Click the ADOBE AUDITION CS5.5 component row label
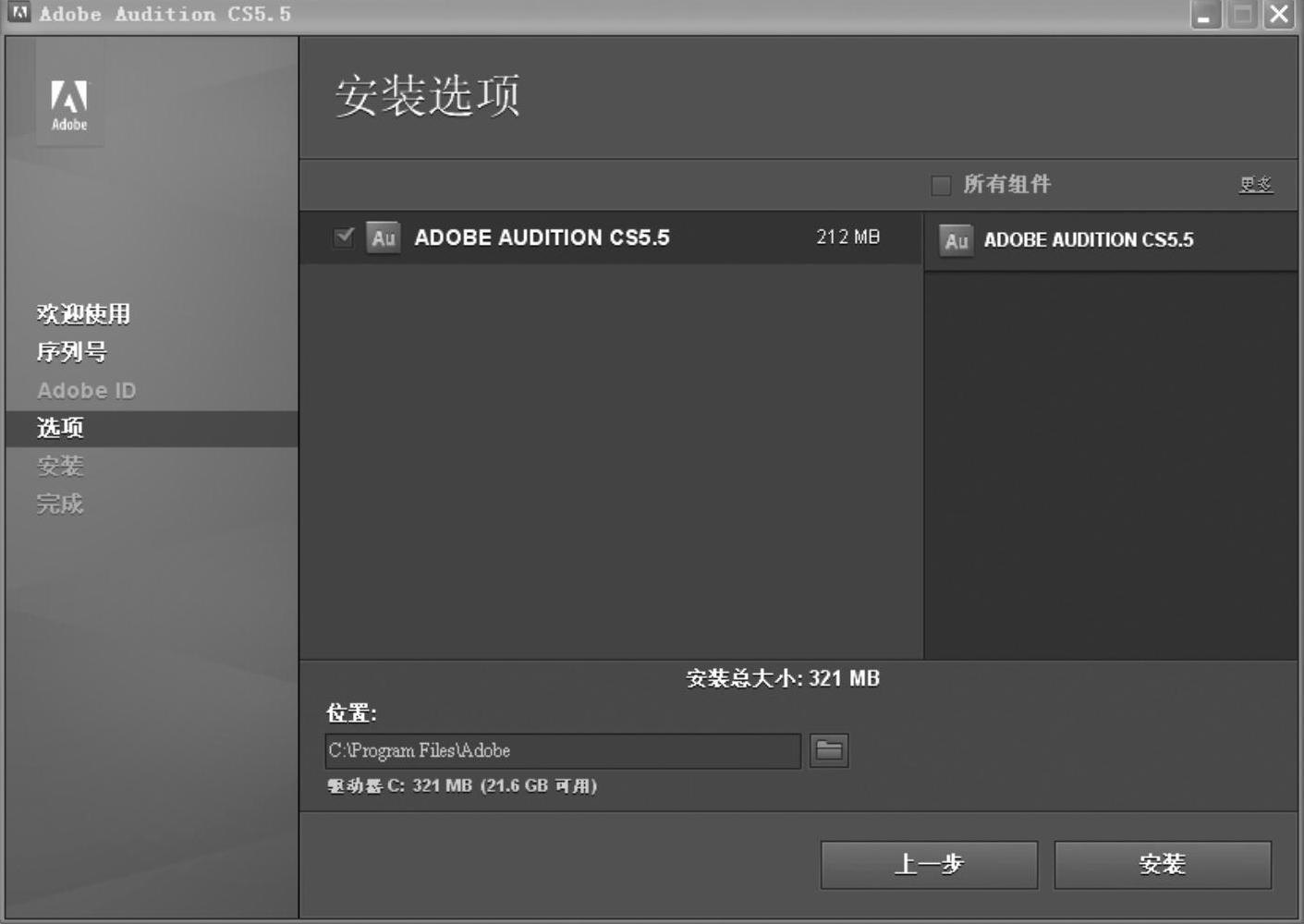The image size is (1304, 924). click(542, 237)
